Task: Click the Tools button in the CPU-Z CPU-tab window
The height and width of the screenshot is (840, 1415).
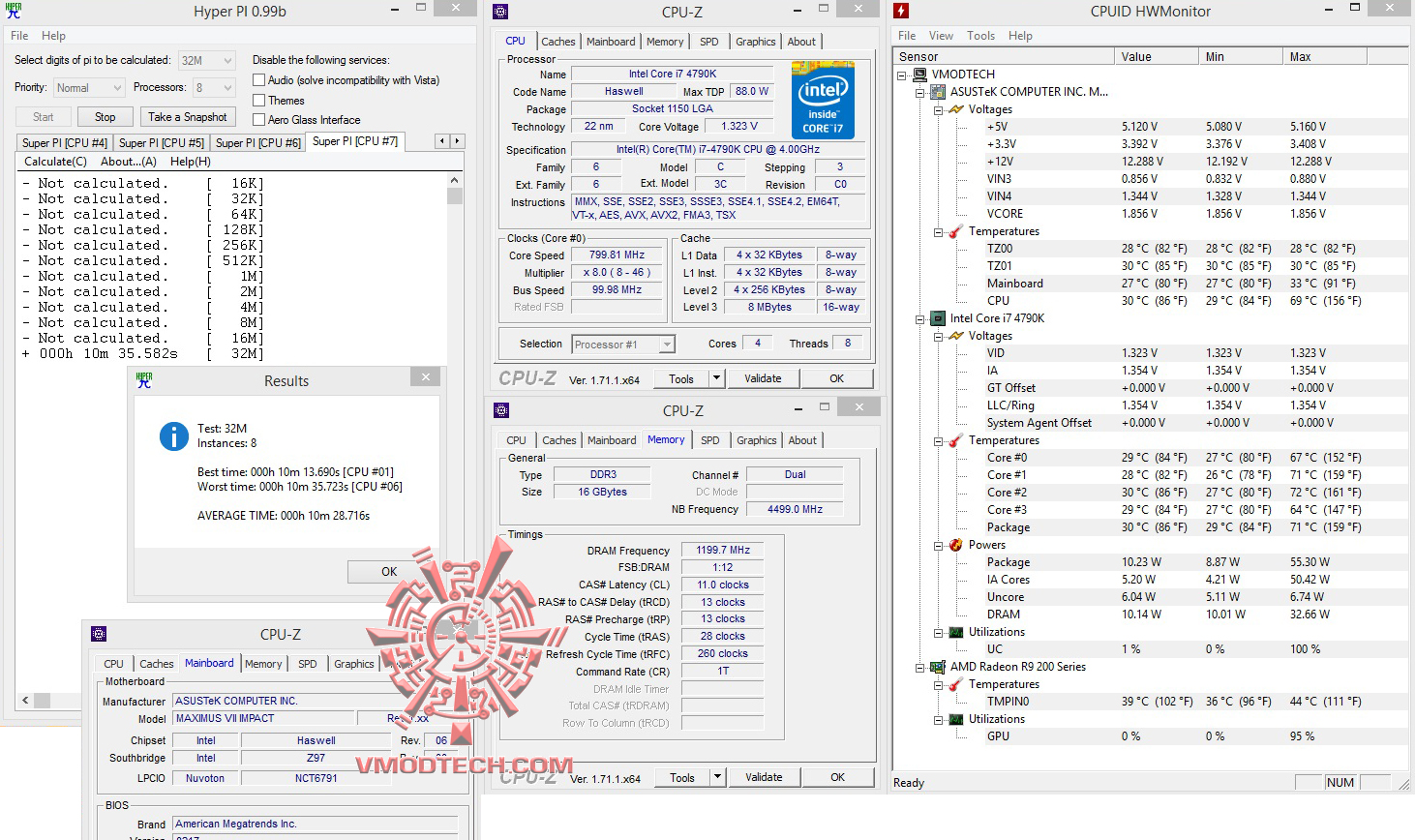Action: (x=681, y=378)
